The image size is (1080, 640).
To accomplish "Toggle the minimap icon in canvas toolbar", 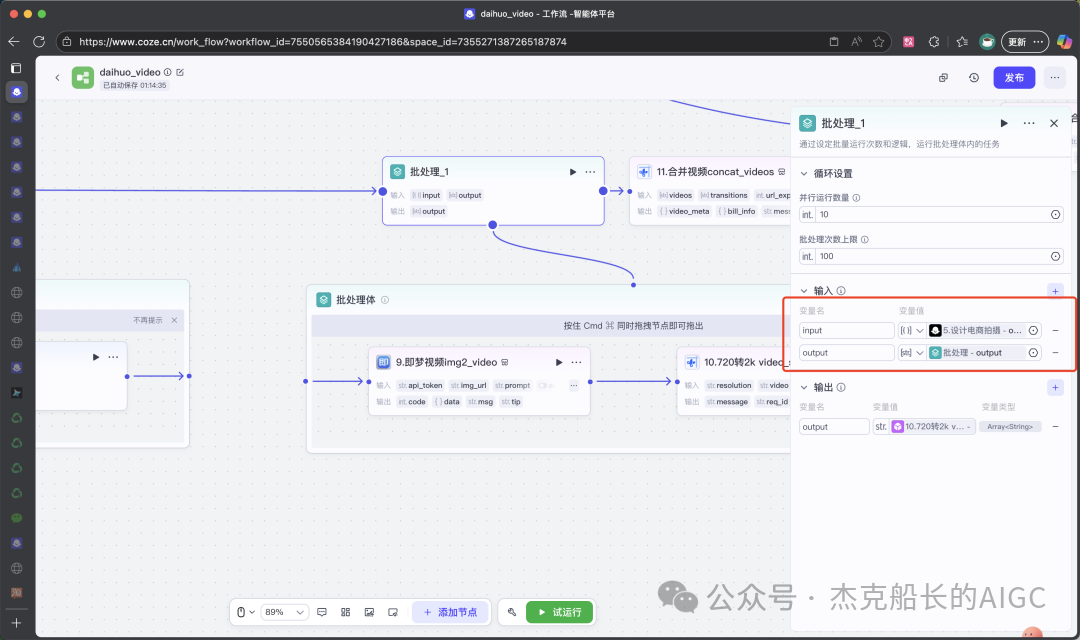I will point(393,612).
